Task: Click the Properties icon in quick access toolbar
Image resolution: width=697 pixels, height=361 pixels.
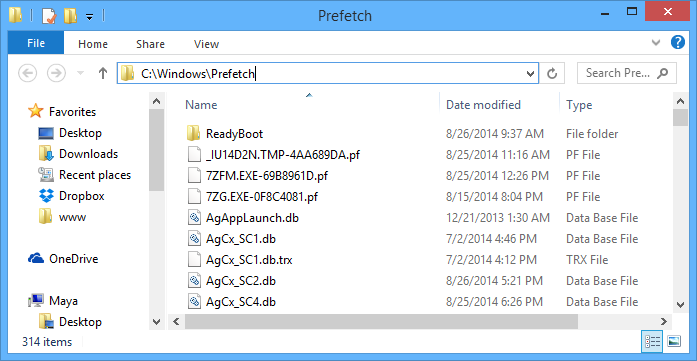Action: pos(49,16)
